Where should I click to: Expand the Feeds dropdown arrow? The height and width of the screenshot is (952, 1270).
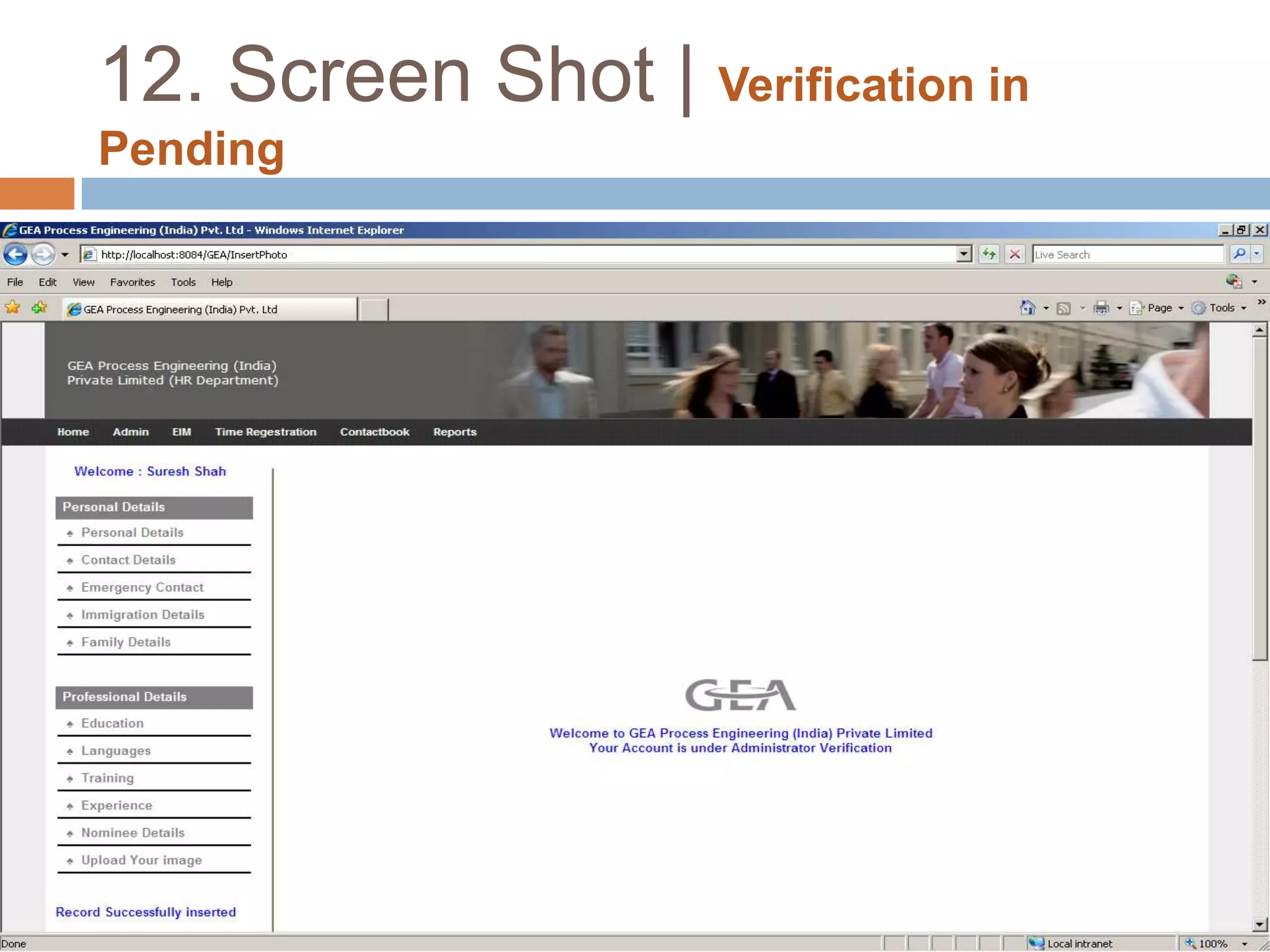click(x=1083, y=308)
